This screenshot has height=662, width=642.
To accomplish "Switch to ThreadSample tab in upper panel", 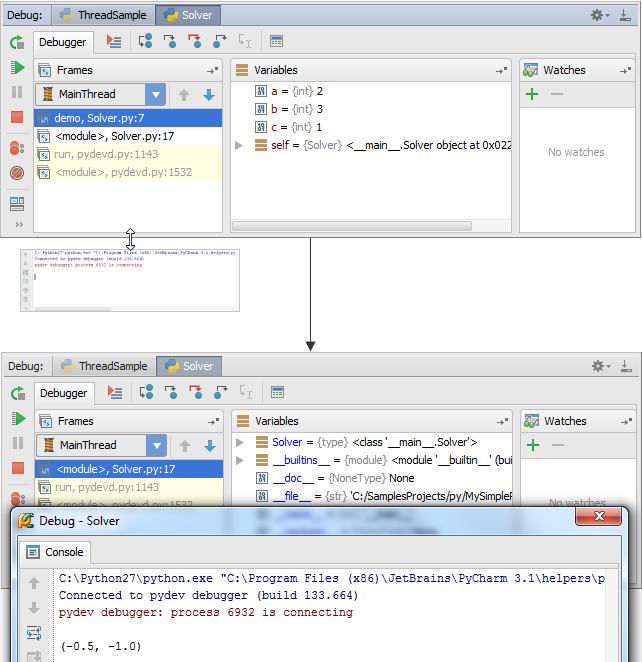I will coord(103,15).
